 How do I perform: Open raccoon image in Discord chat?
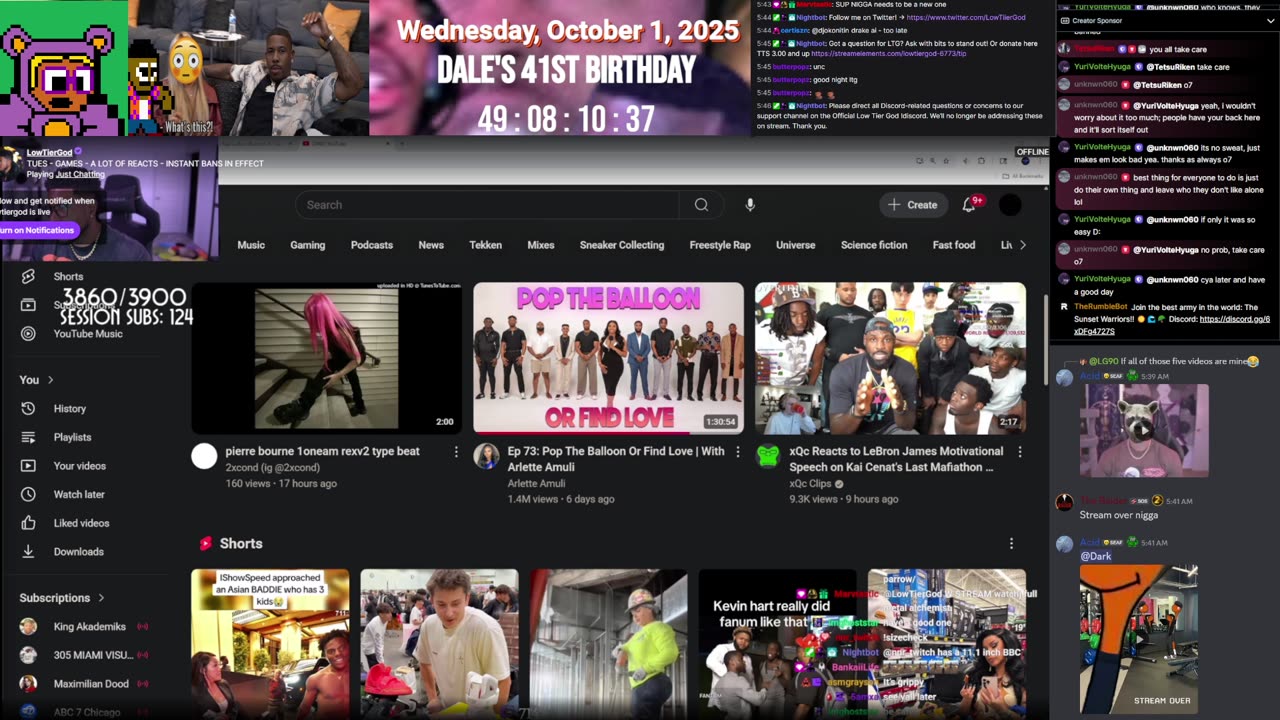tap(1145, 430)
